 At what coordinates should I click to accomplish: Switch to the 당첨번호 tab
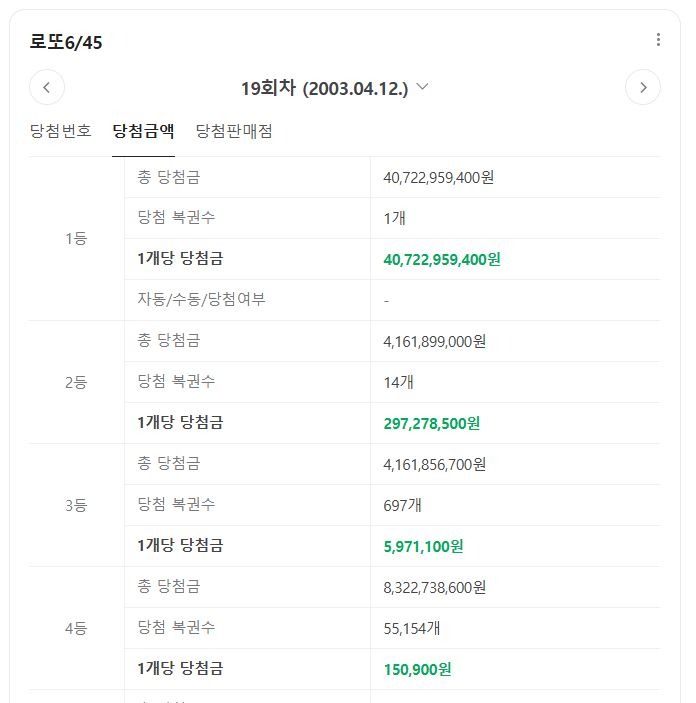(x=61, y=131)
